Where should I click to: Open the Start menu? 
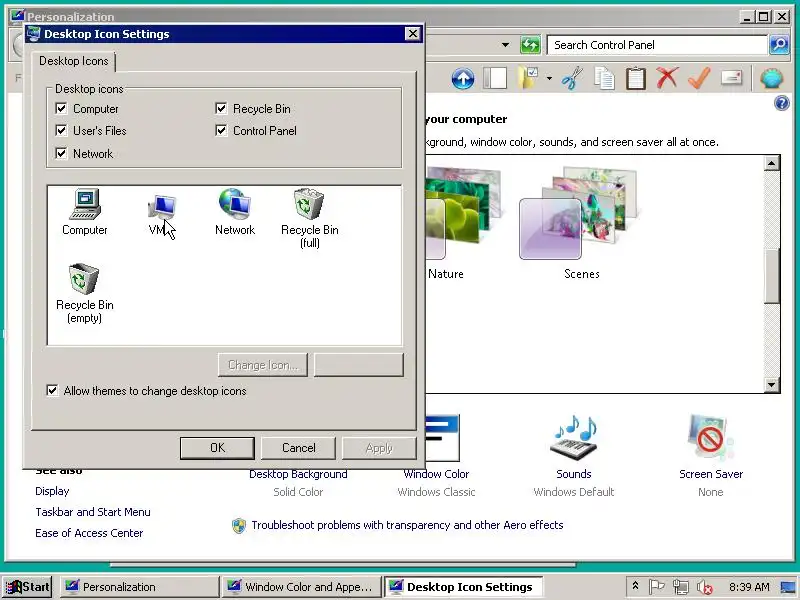[x=28, y=587]
